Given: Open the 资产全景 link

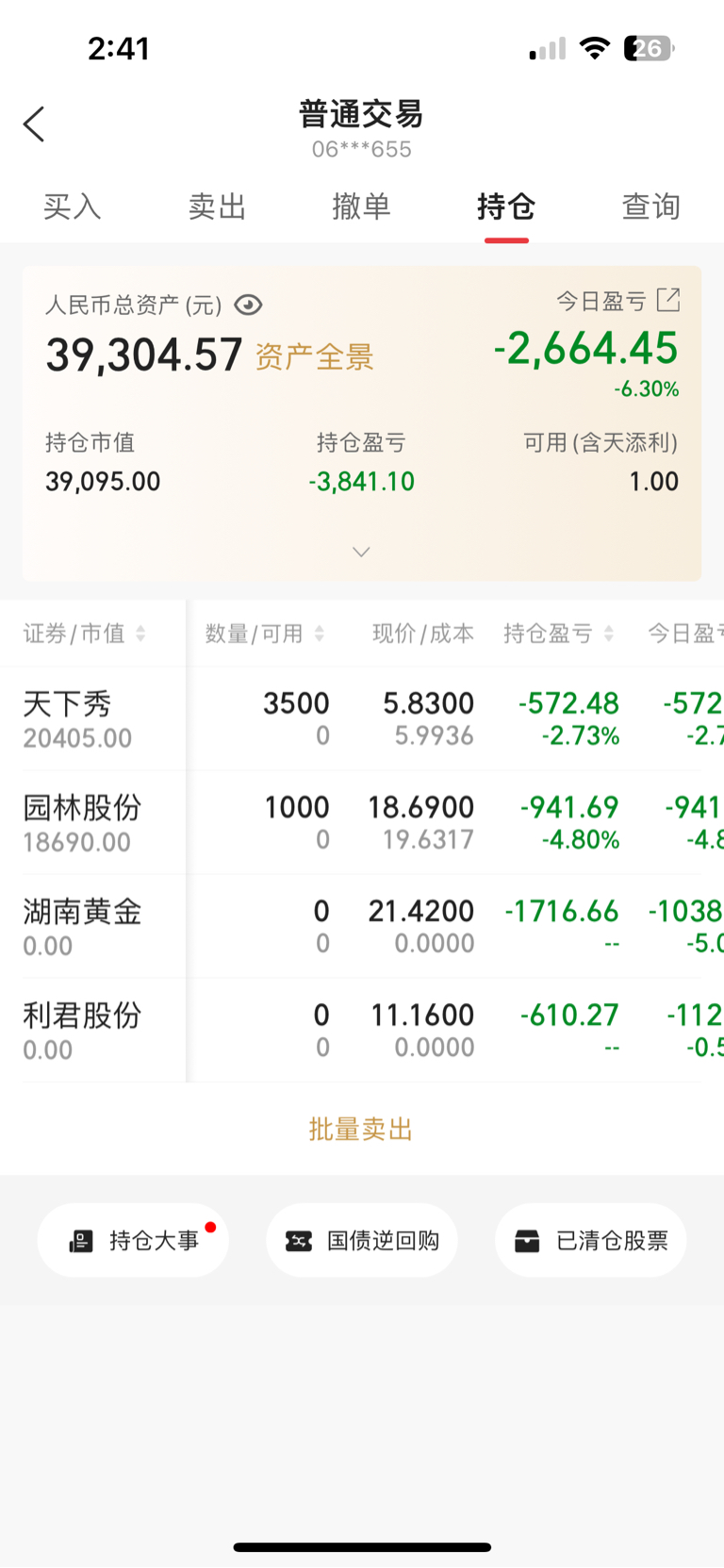Looking at the screenshot, I should click(315, 357).
